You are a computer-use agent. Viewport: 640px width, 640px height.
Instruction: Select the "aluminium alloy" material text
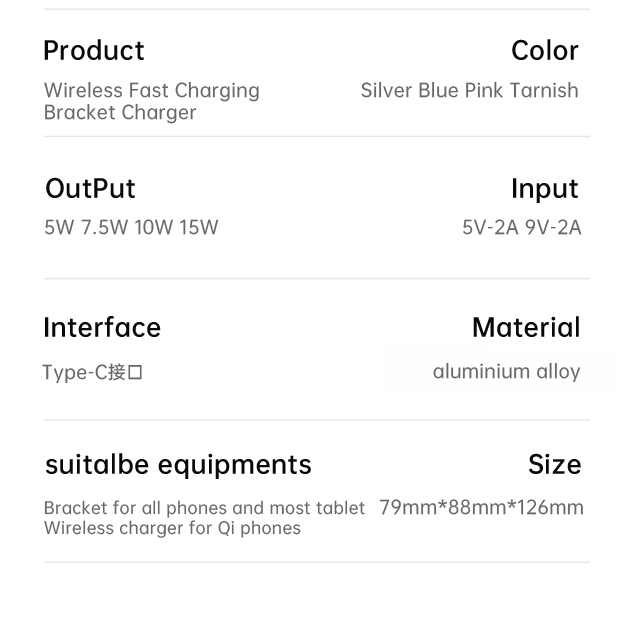tap(506, 372)
